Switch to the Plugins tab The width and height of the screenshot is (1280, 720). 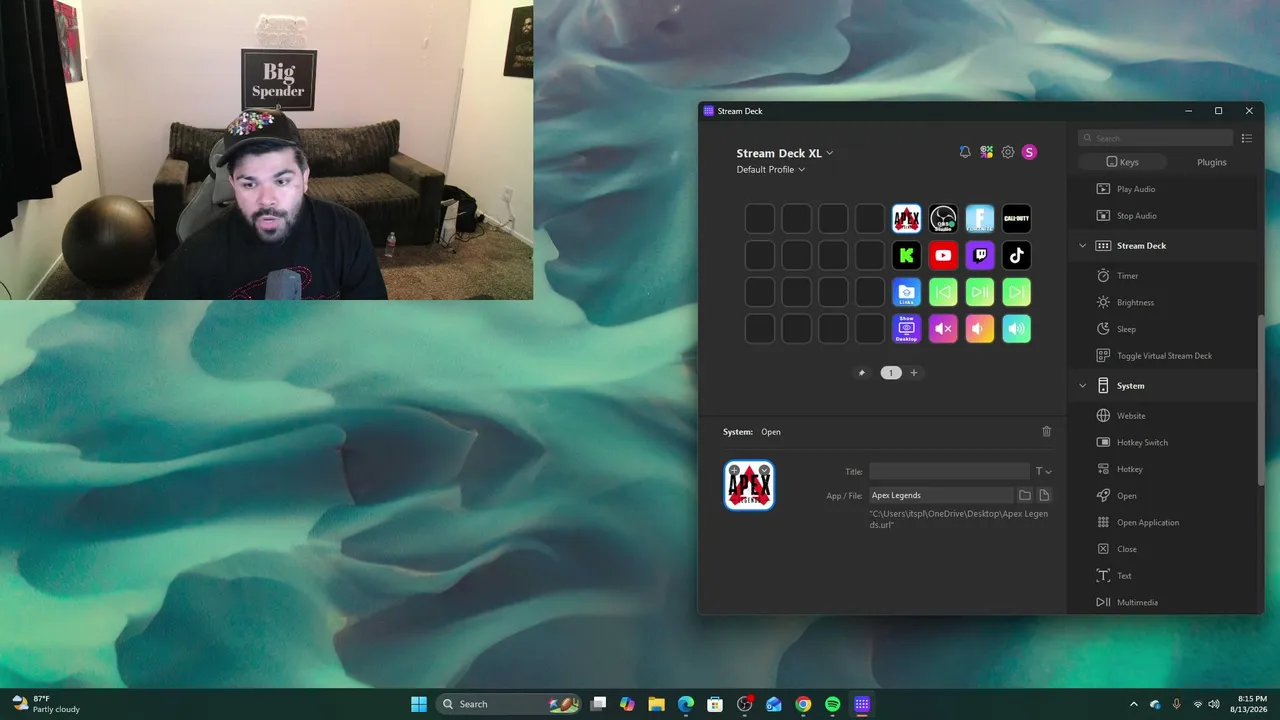click(x=1211, y=162)
